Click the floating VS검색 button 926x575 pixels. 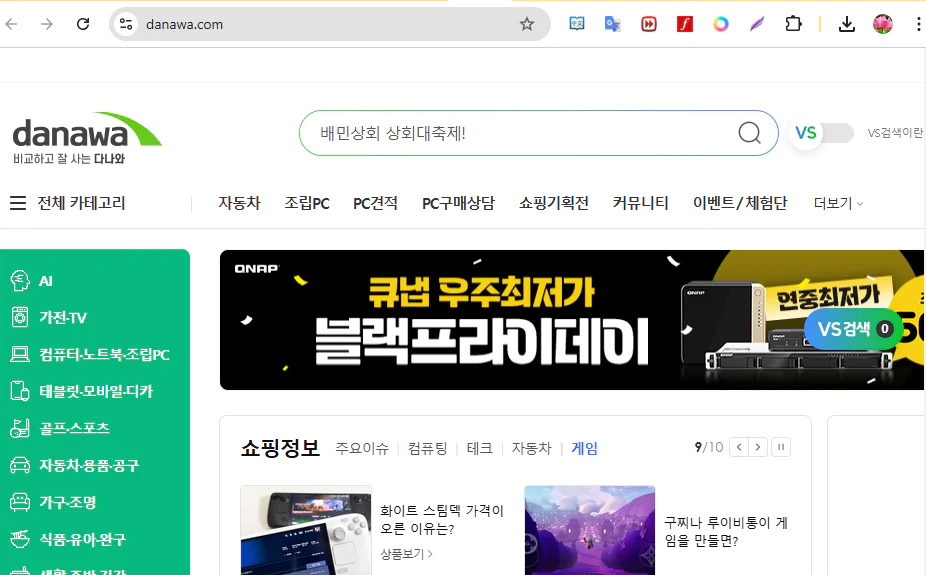click(x=853, y=329)
